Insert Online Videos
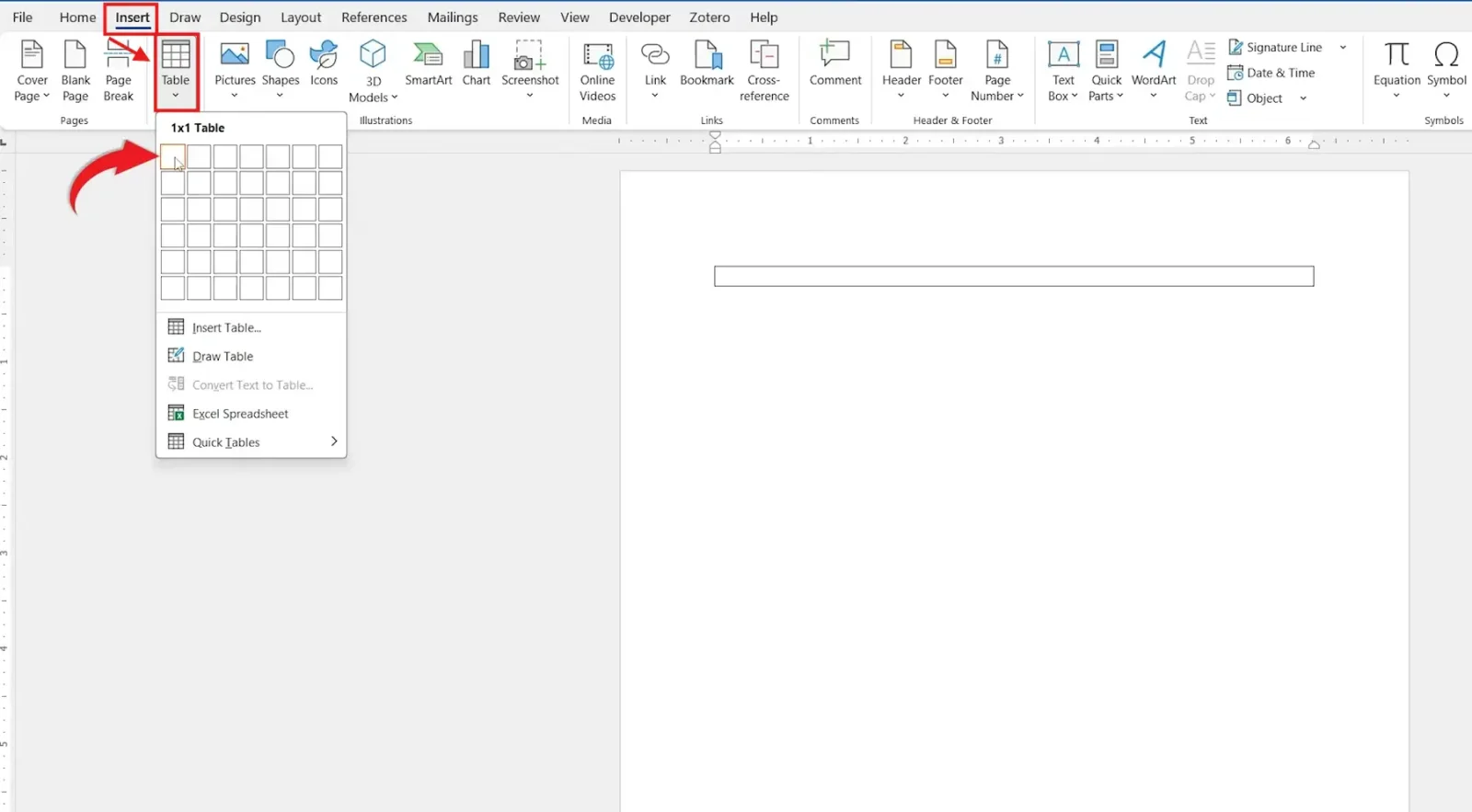Screen dimensions: 1472x812 click(597, 71)
